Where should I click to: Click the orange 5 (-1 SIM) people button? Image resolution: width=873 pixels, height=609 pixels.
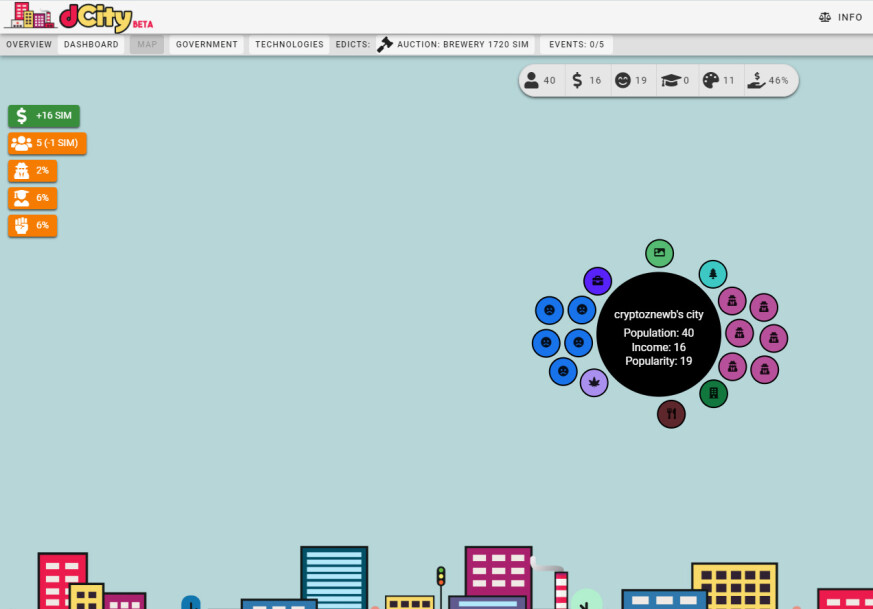(x=47, y=143)
